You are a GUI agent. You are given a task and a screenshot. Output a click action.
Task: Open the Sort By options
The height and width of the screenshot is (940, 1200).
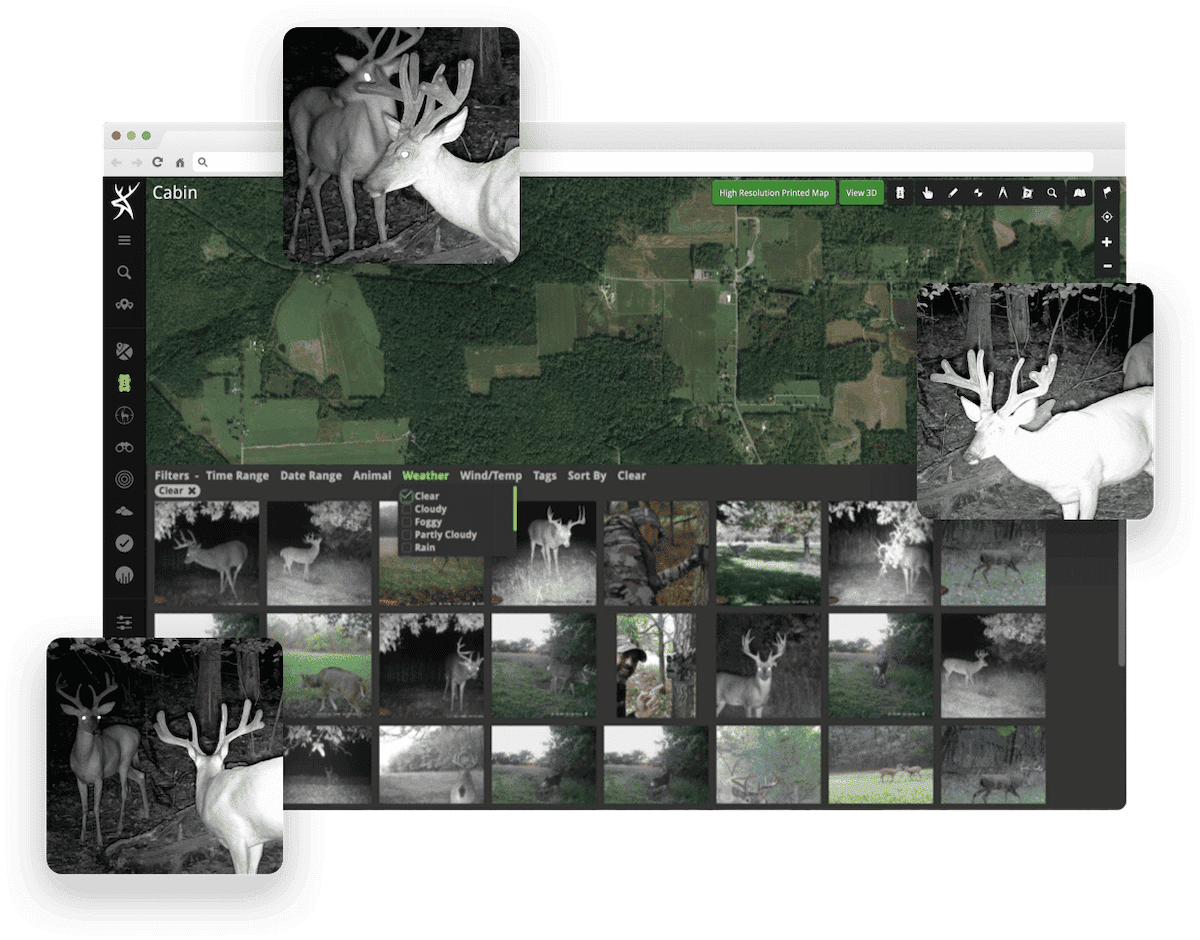click(587, 475)
